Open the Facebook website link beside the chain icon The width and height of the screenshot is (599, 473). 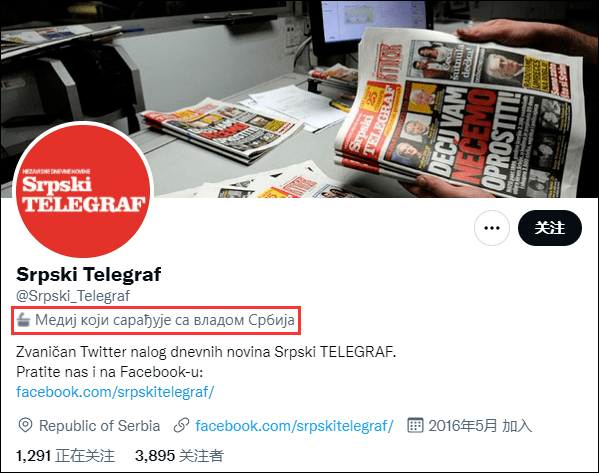tap(294, 426)
